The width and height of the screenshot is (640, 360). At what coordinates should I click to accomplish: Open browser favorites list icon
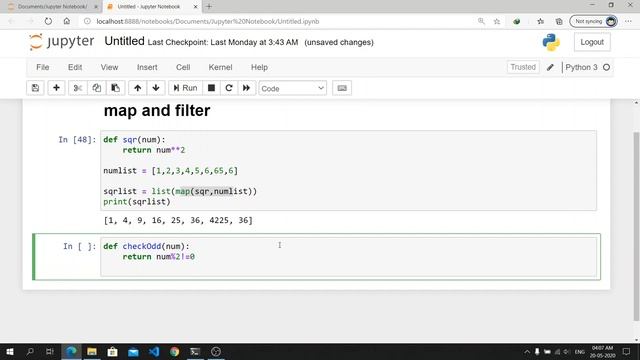pos(540,21)
